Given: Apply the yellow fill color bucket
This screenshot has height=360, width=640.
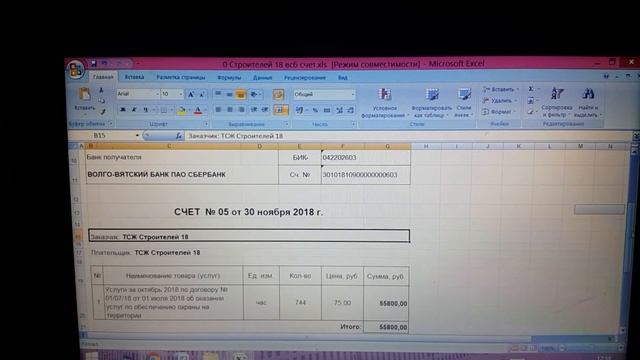Looking at the screenshot, I should [182, 110].
